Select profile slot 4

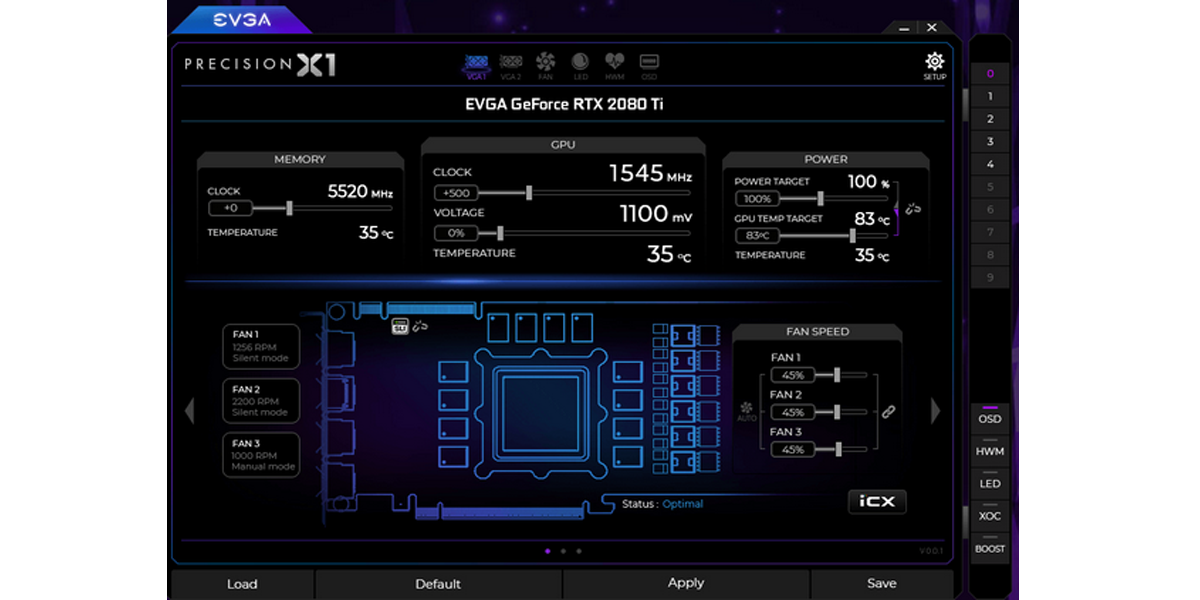pos(990,164)
